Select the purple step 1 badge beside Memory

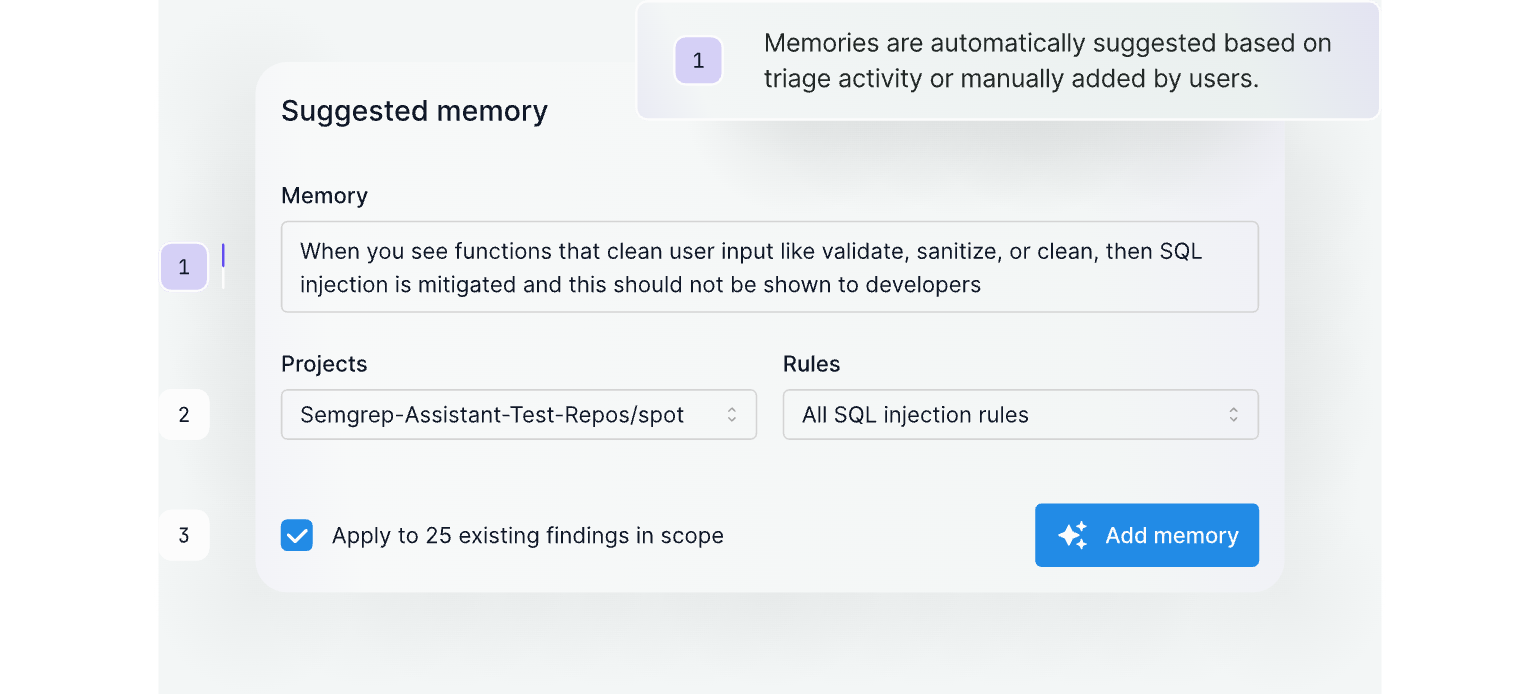tap(184, 267)
